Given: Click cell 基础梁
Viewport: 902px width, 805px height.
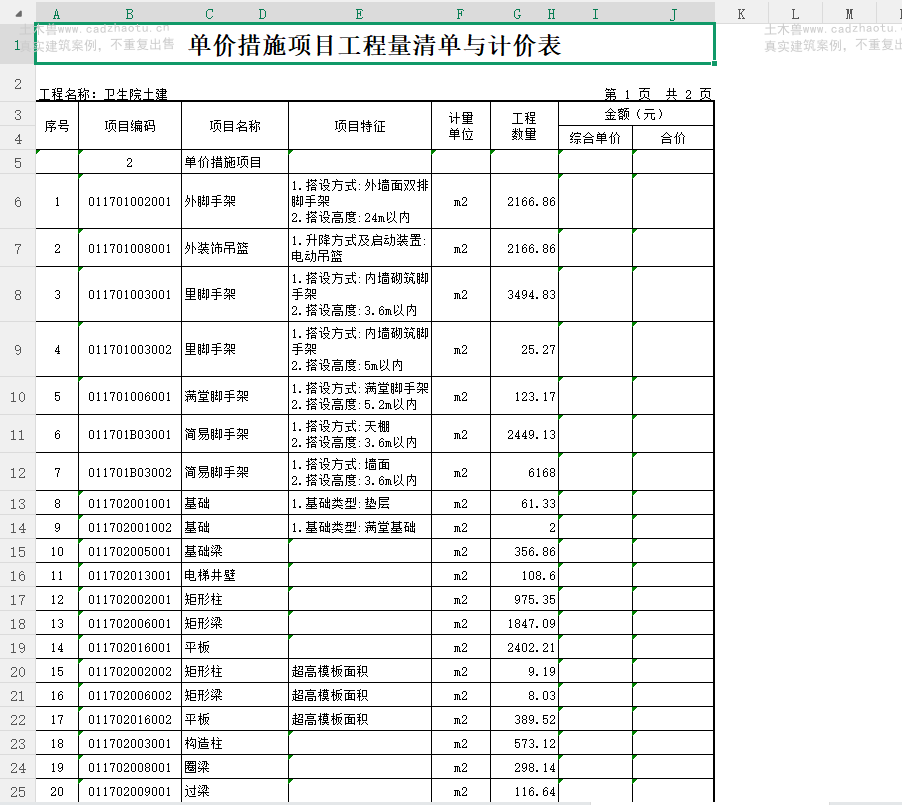Looking at the screenshot, I should click(235, 551).
